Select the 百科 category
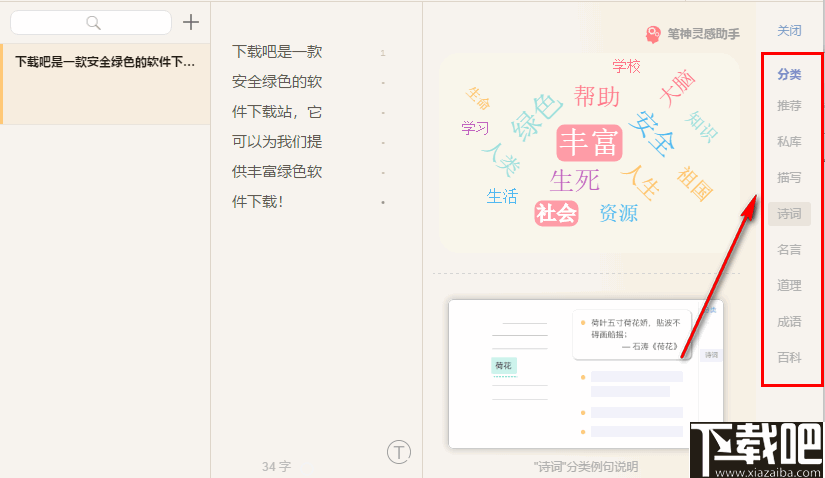Viewport: 825px width, 478px height. [x=789, y=357]
